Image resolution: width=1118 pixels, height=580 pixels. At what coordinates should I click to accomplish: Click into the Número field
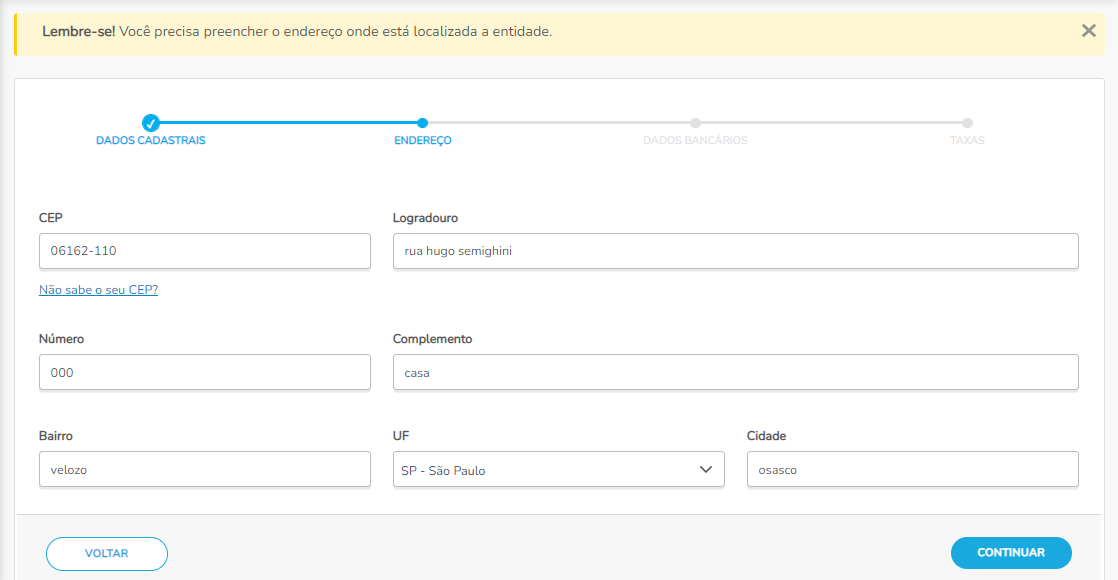click(x=205, y=372)
